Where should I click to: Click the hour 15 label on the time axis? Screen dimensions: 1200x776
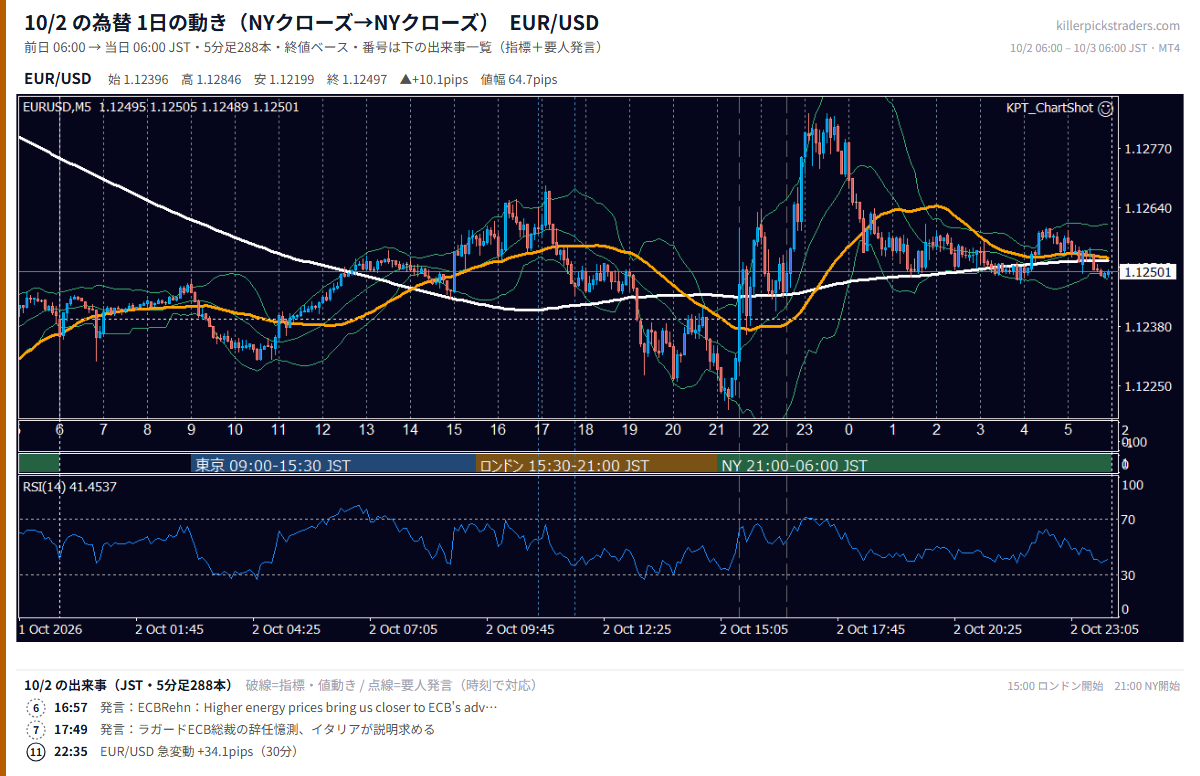pos(454,430)
